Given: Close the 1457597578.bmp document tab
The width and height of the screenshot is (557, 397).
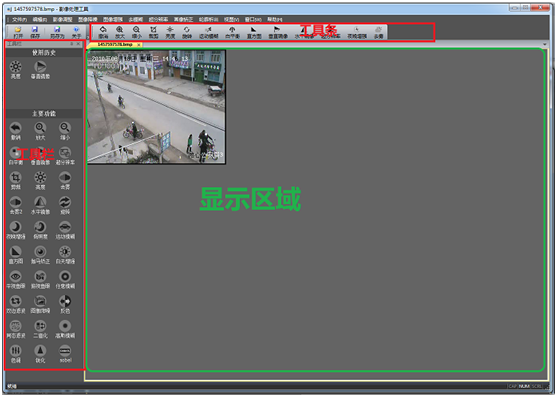Looking at the screenshot, I should (139, 45).
